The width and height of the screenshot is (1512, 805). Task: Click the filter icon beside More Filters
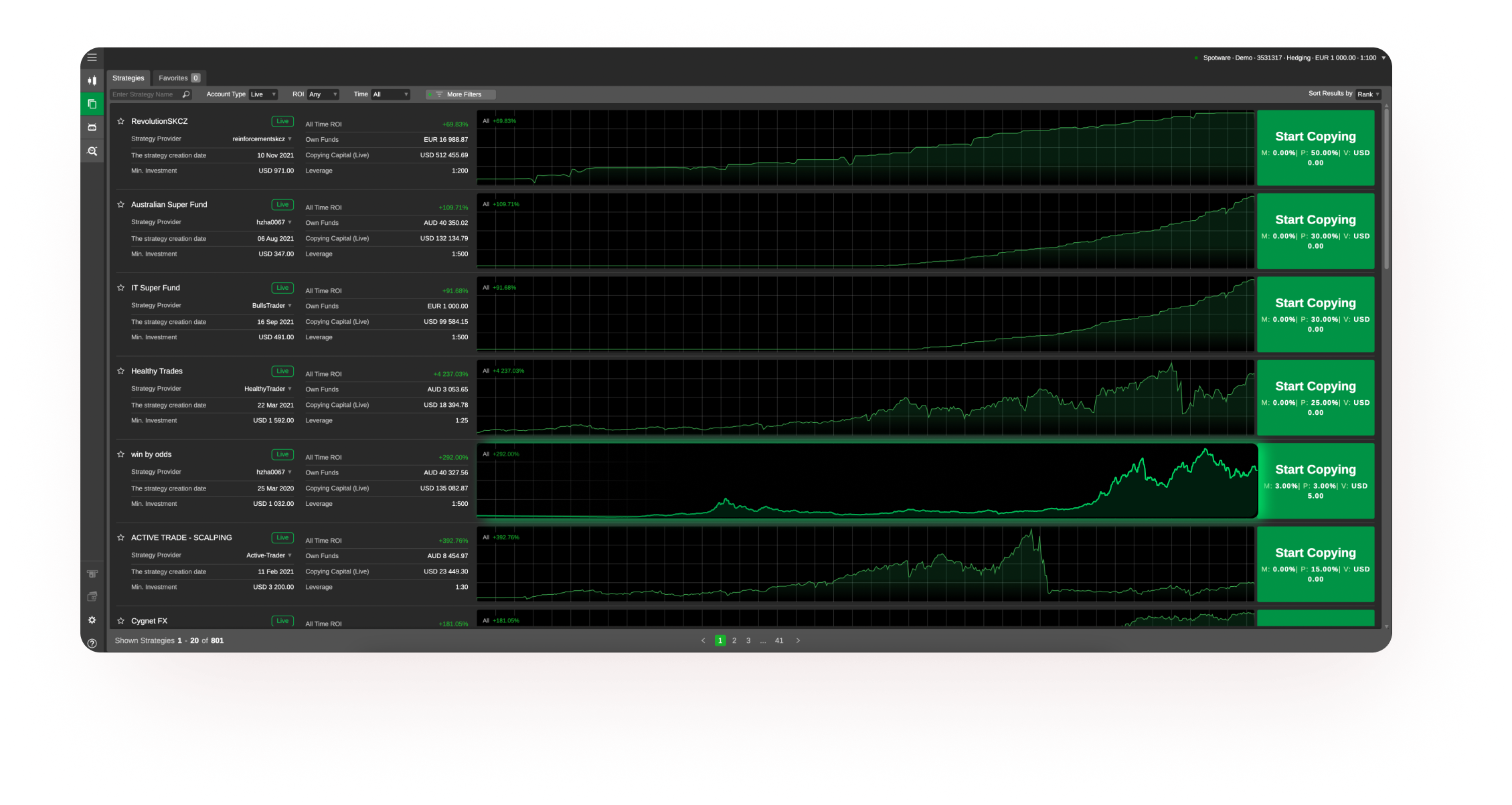pos(439,94)
